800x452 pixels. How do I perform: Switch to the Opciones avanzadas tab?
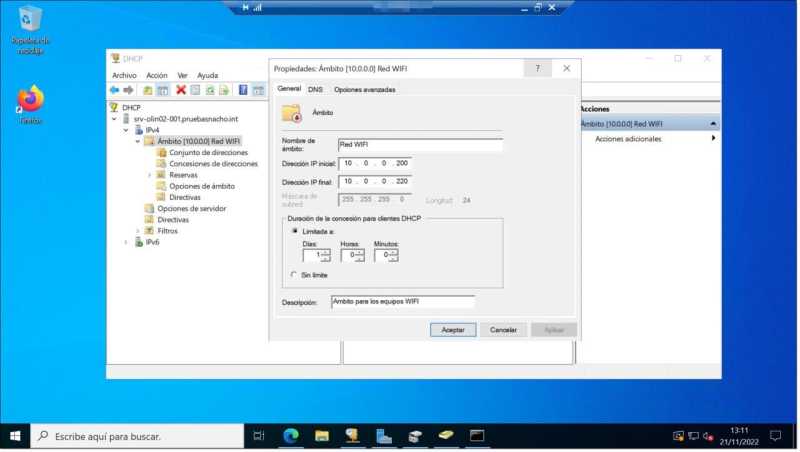[x=365, y=89]
